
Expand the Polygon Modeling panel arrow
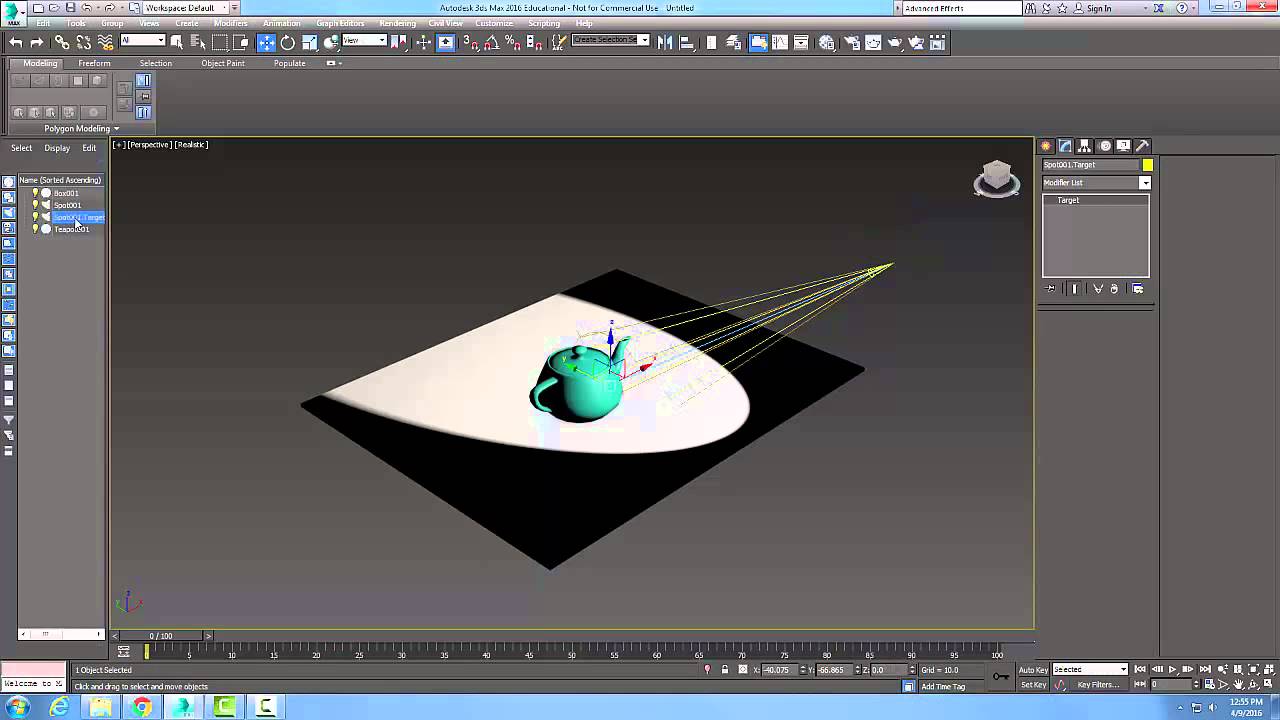click(116, 128)
